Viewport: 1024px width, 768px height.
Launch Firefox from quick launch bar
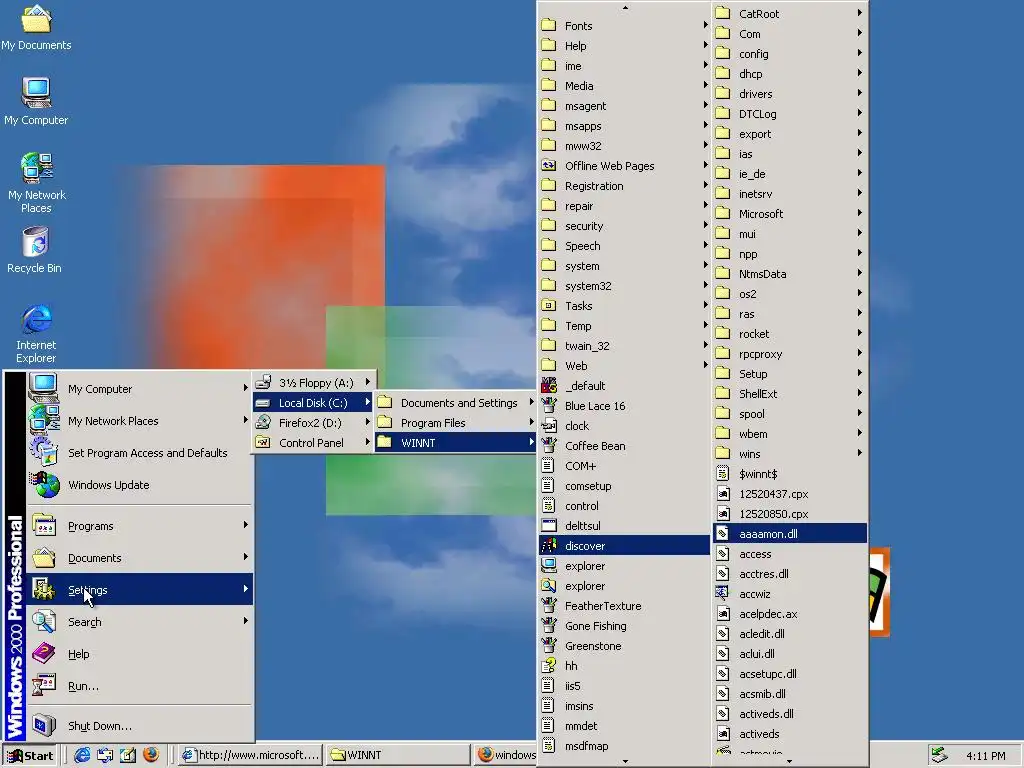tap(151, 755)
